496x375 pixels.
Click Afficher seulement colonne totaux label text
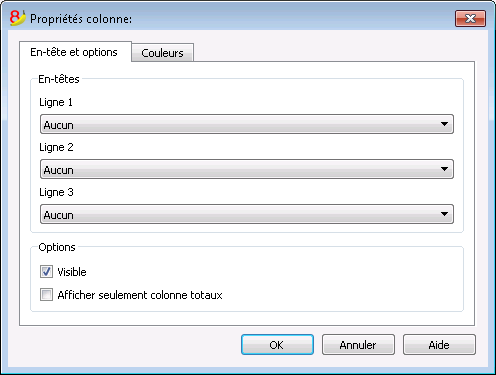pos(140,295)
